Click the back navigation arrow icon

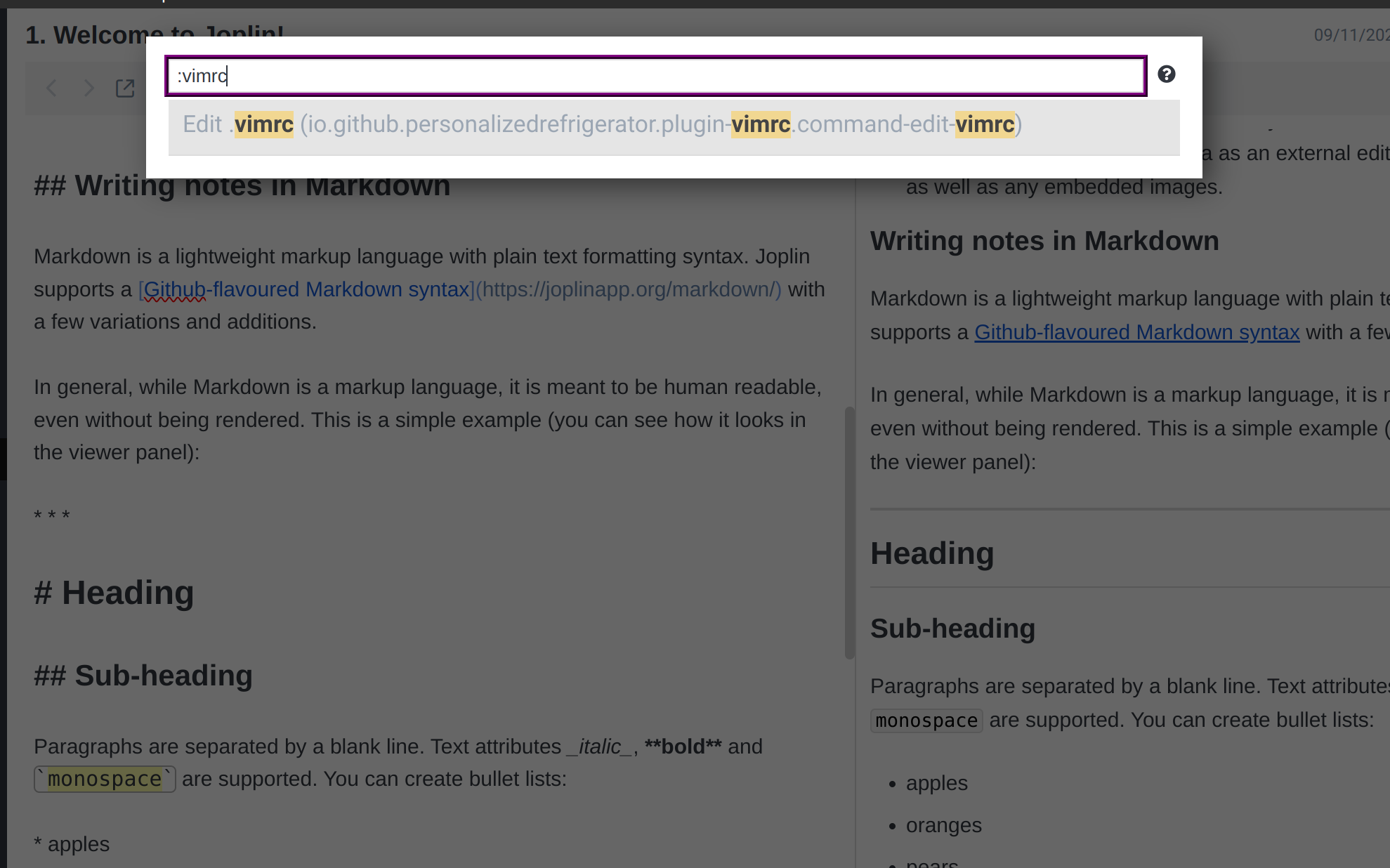tap(51, 88)
